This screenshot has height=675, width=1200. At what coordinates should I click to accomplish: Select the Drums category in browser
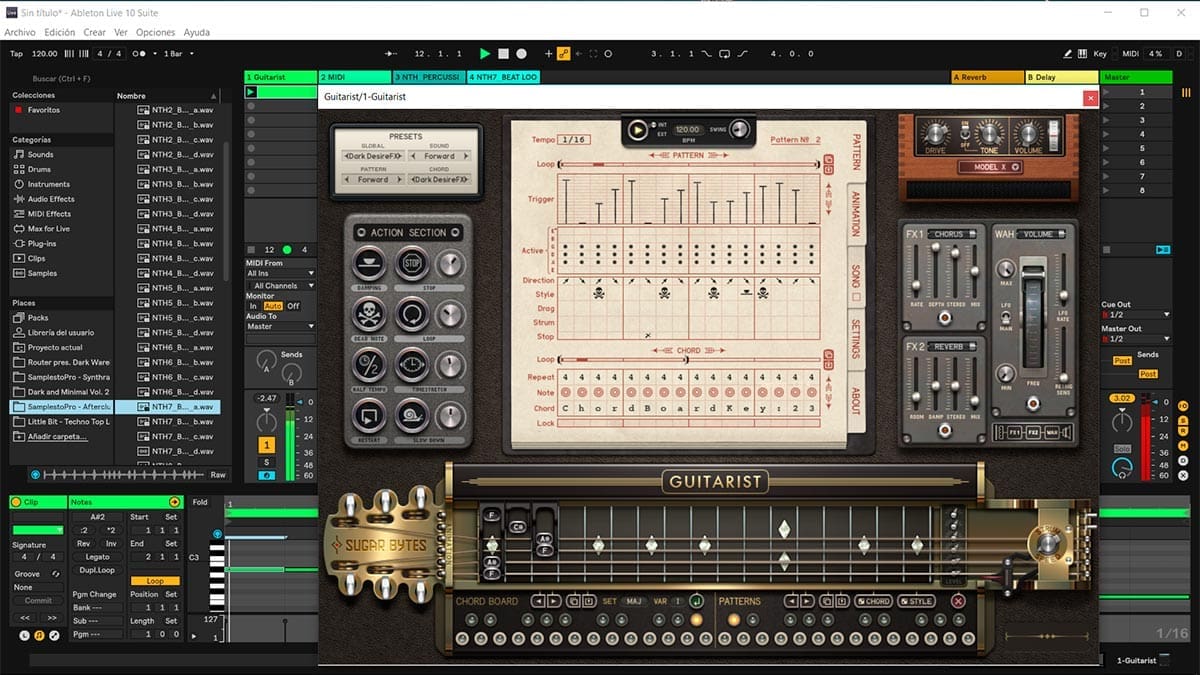[39, 170]
